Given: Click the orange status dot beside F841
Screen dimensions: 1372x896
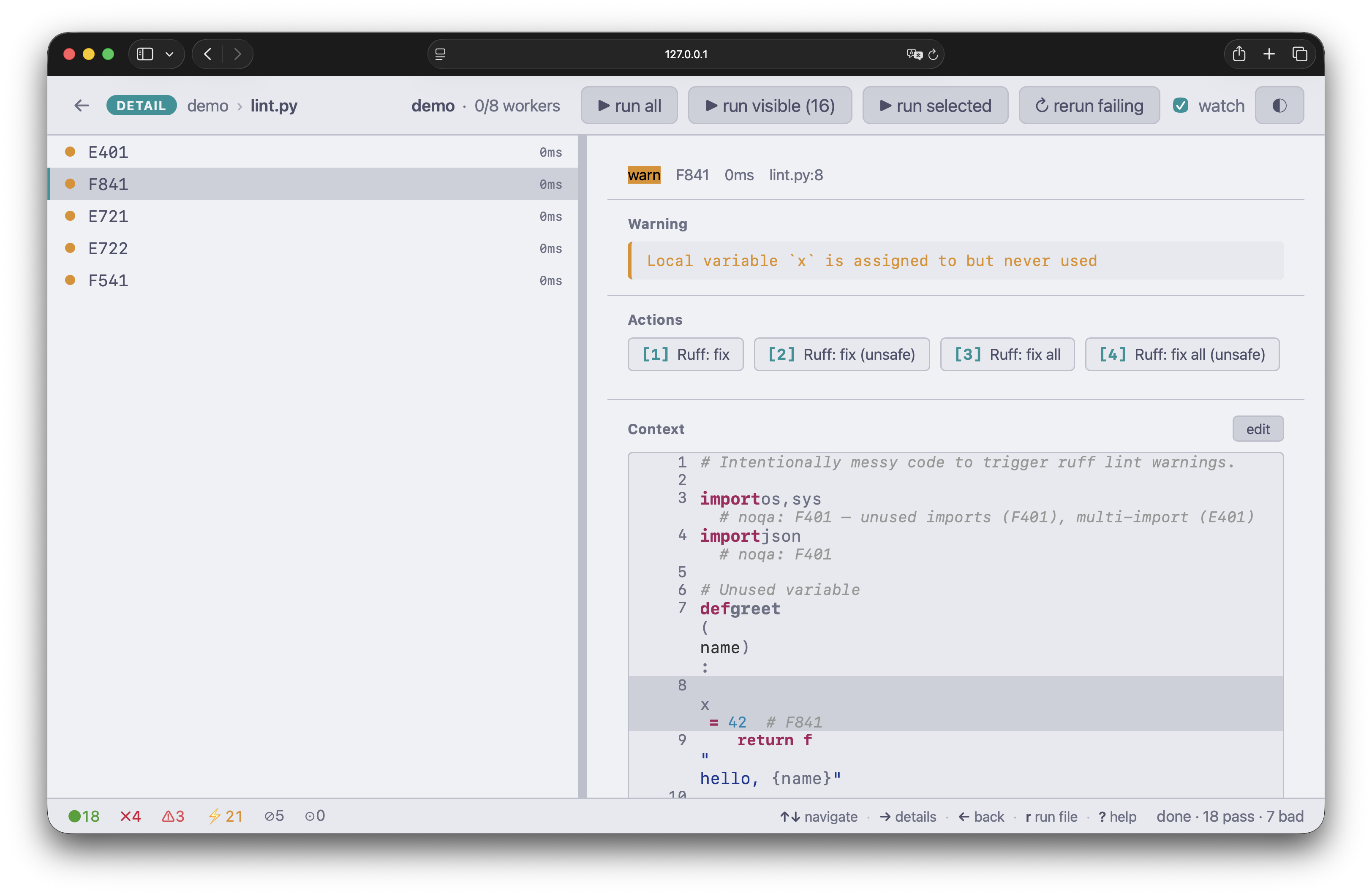Looking at the screenshot, I should [x=70, y=184].
